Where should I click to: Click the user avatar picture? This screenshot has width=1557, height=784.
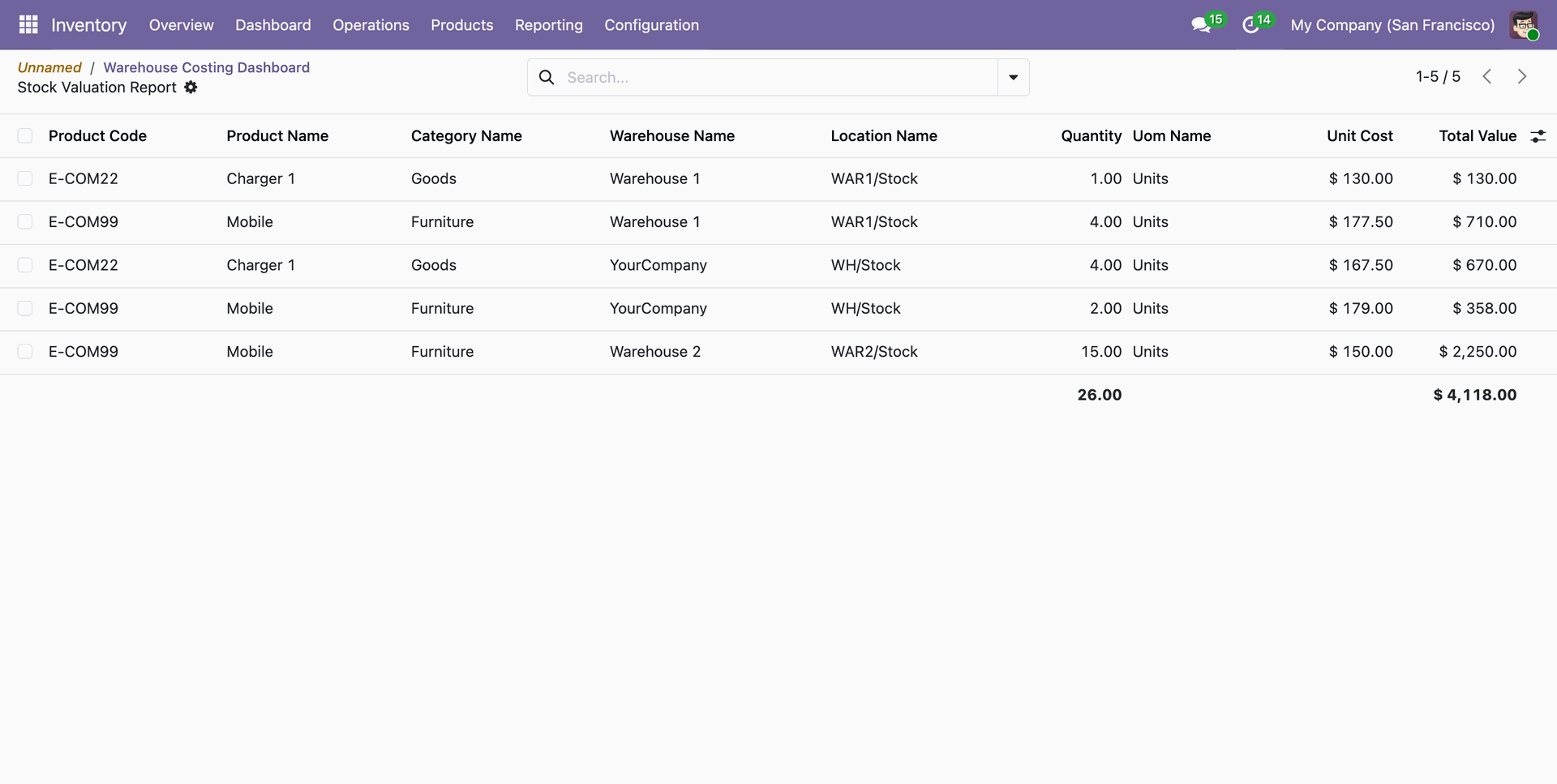coord(1524,25)
